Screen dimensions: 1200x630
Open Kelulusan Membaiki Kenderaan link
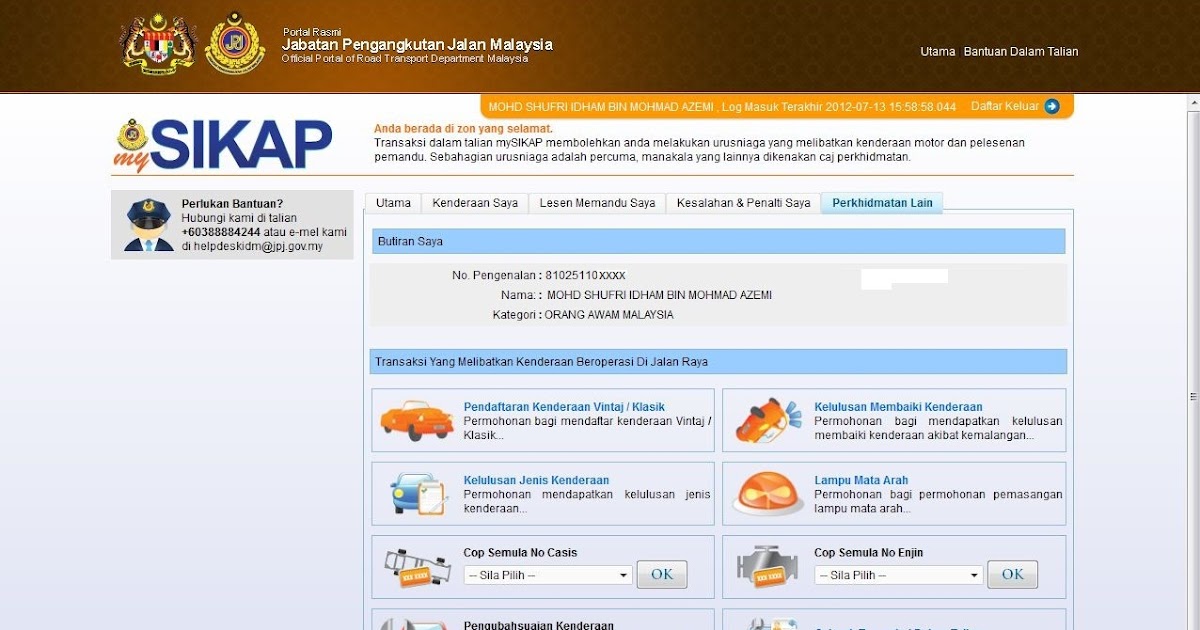coord(898,407)
